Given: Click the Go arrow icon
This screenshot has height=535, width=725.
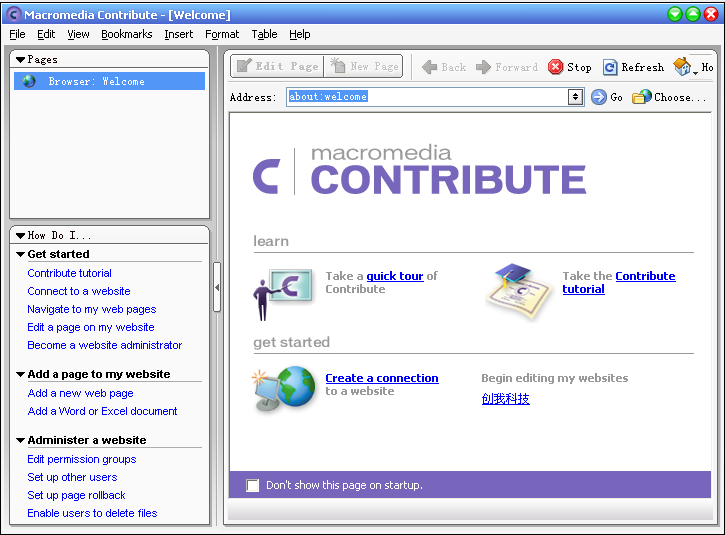Looking at the screenshot, I should (x=599, y=97).
